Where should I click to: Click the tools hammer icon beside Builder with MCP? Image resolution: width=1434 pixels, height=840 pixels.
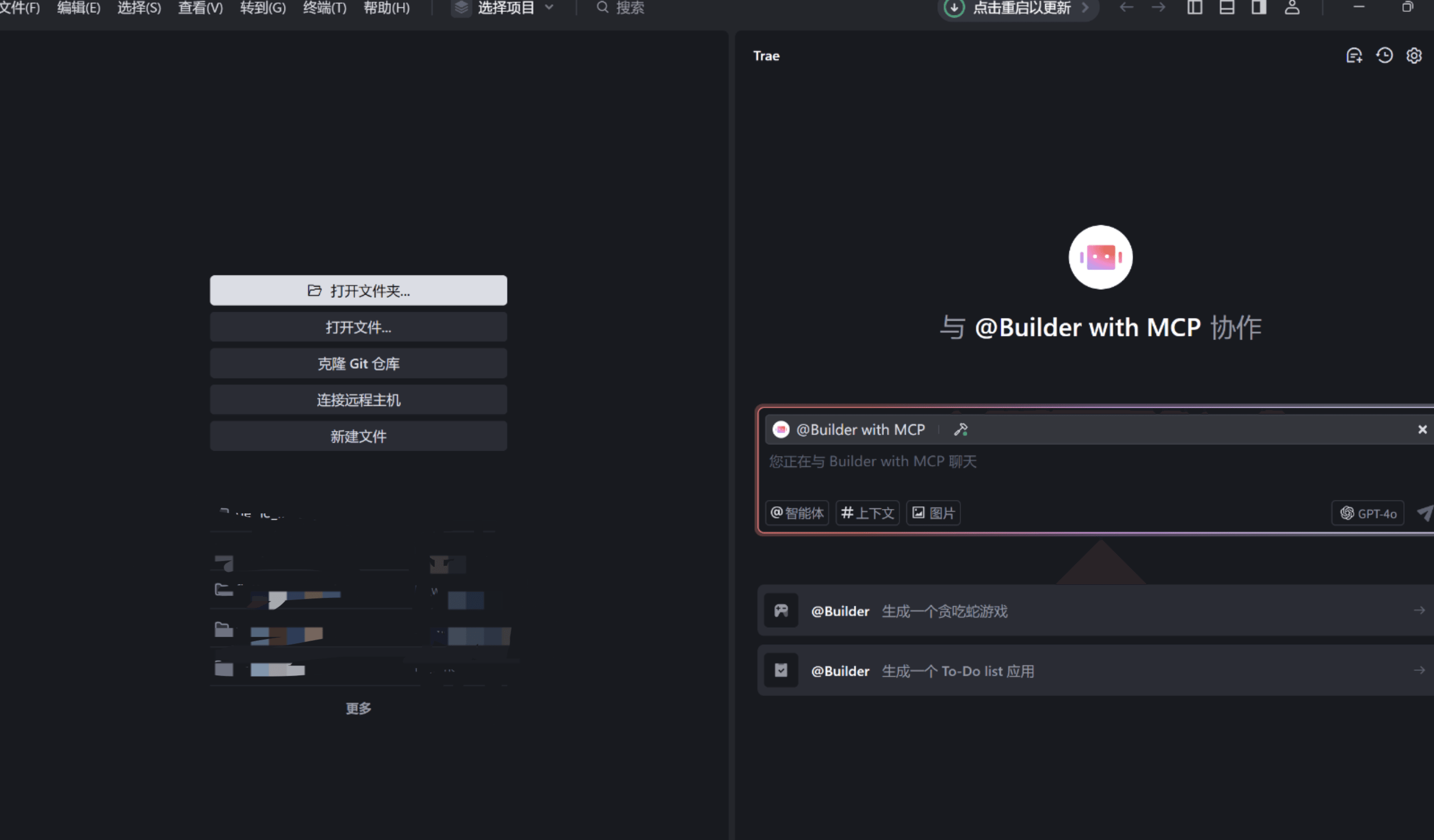pyautogui.click(x=961, y=430)
